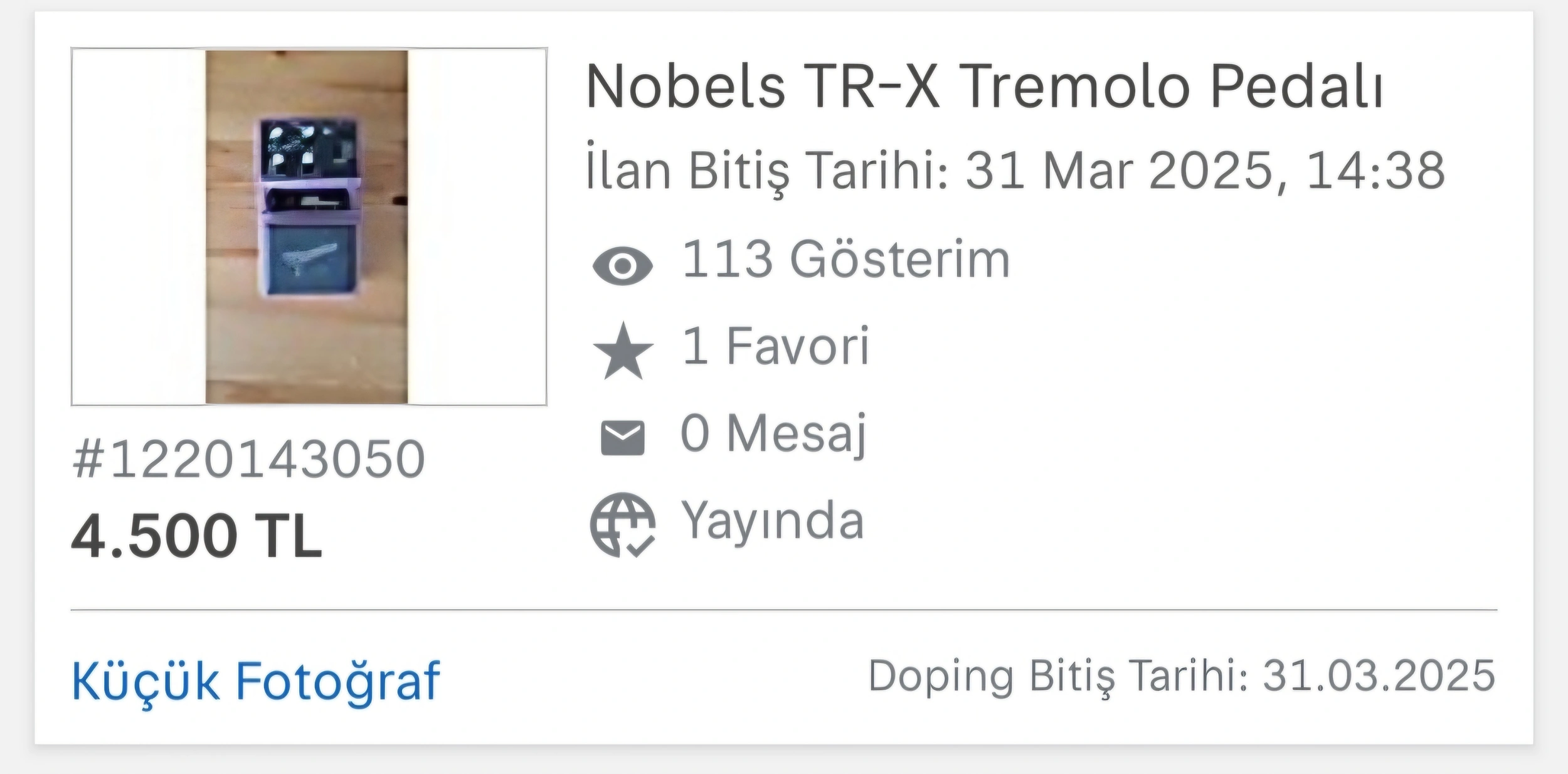Screen dimensions: 1568x774
Task: Click the horizontal divider above Küçük Fotoğraf
Action: [784, 610]
